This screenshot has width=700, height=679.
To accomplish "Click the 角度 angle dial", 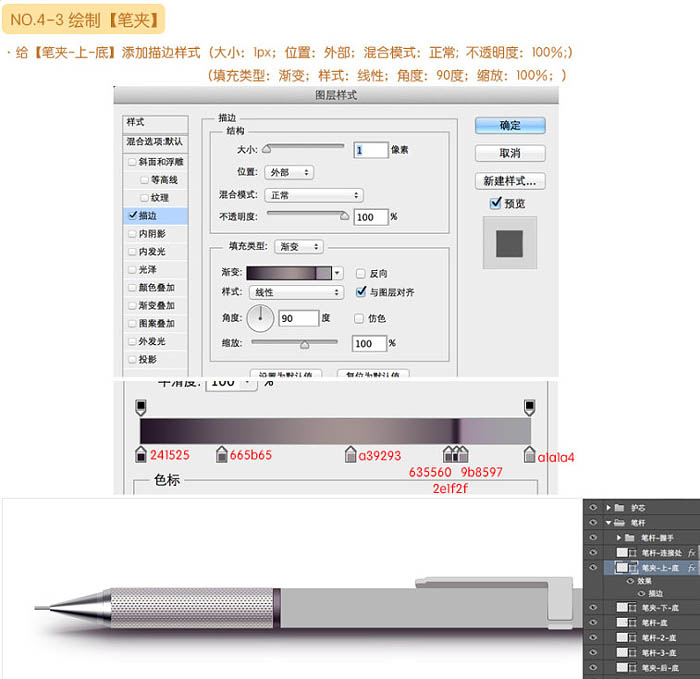I will click(x=260, y=318).
